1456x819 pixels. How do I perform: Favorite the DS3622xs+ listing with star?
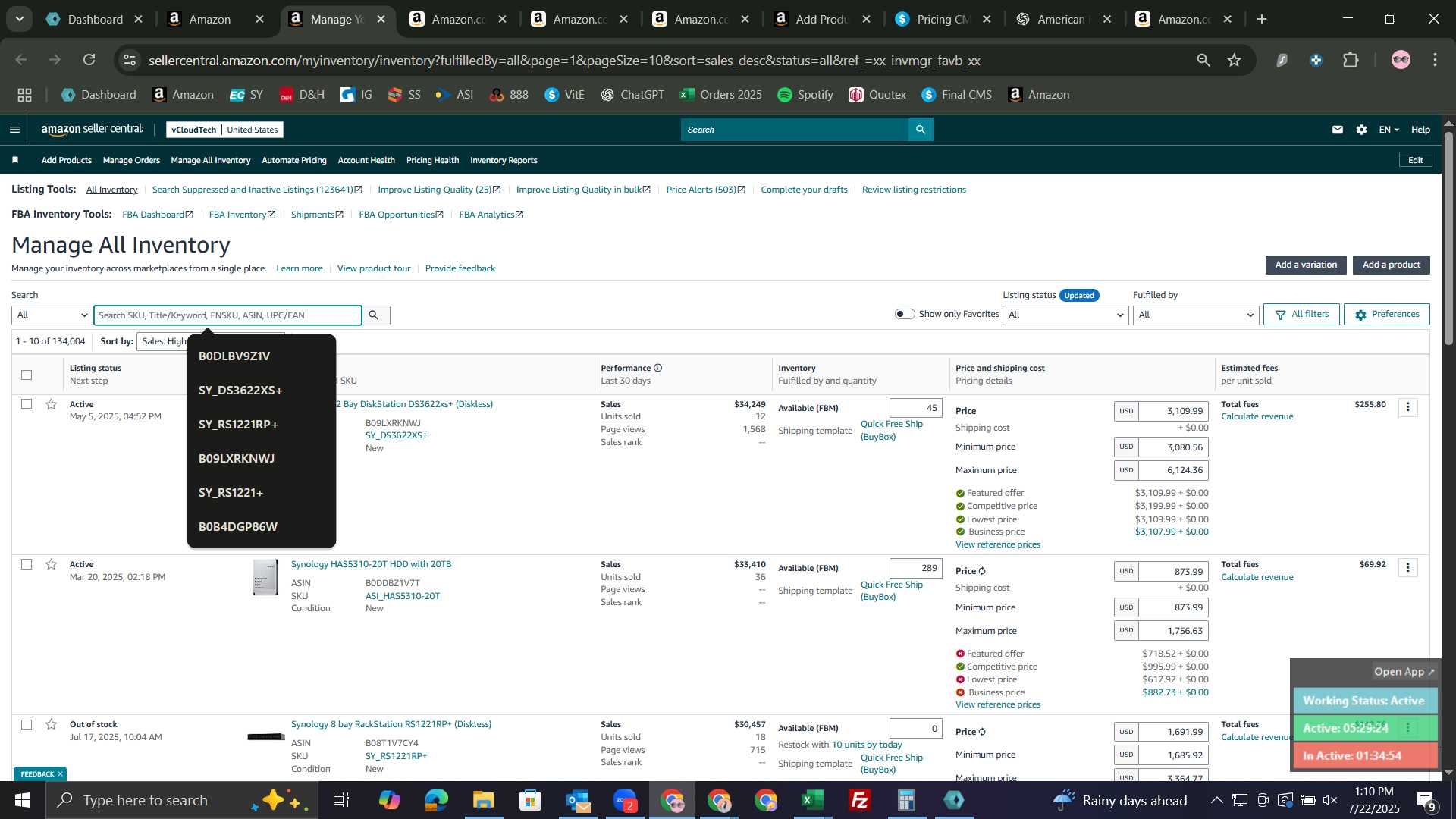[x=51, y=404]
